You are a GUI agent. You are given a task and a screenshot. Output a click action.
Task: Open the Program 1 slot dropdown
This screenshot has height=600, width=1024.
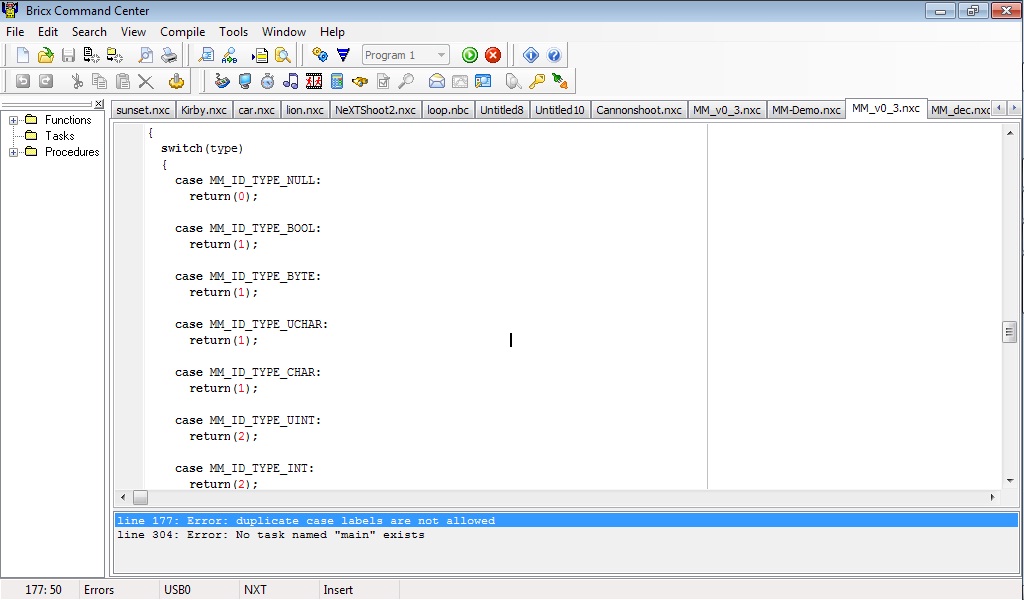pos(441,56)
